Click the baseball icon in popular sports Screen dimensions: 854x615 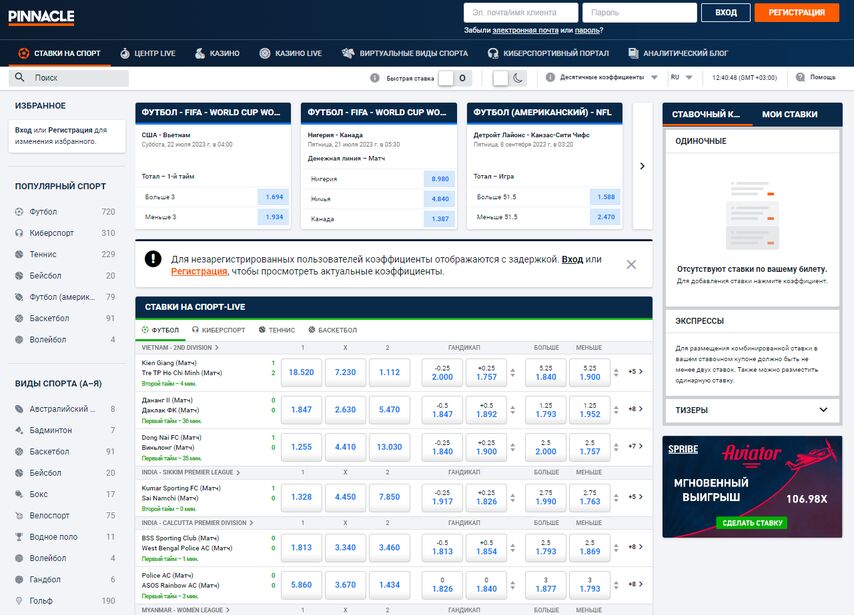click(19, 276)
